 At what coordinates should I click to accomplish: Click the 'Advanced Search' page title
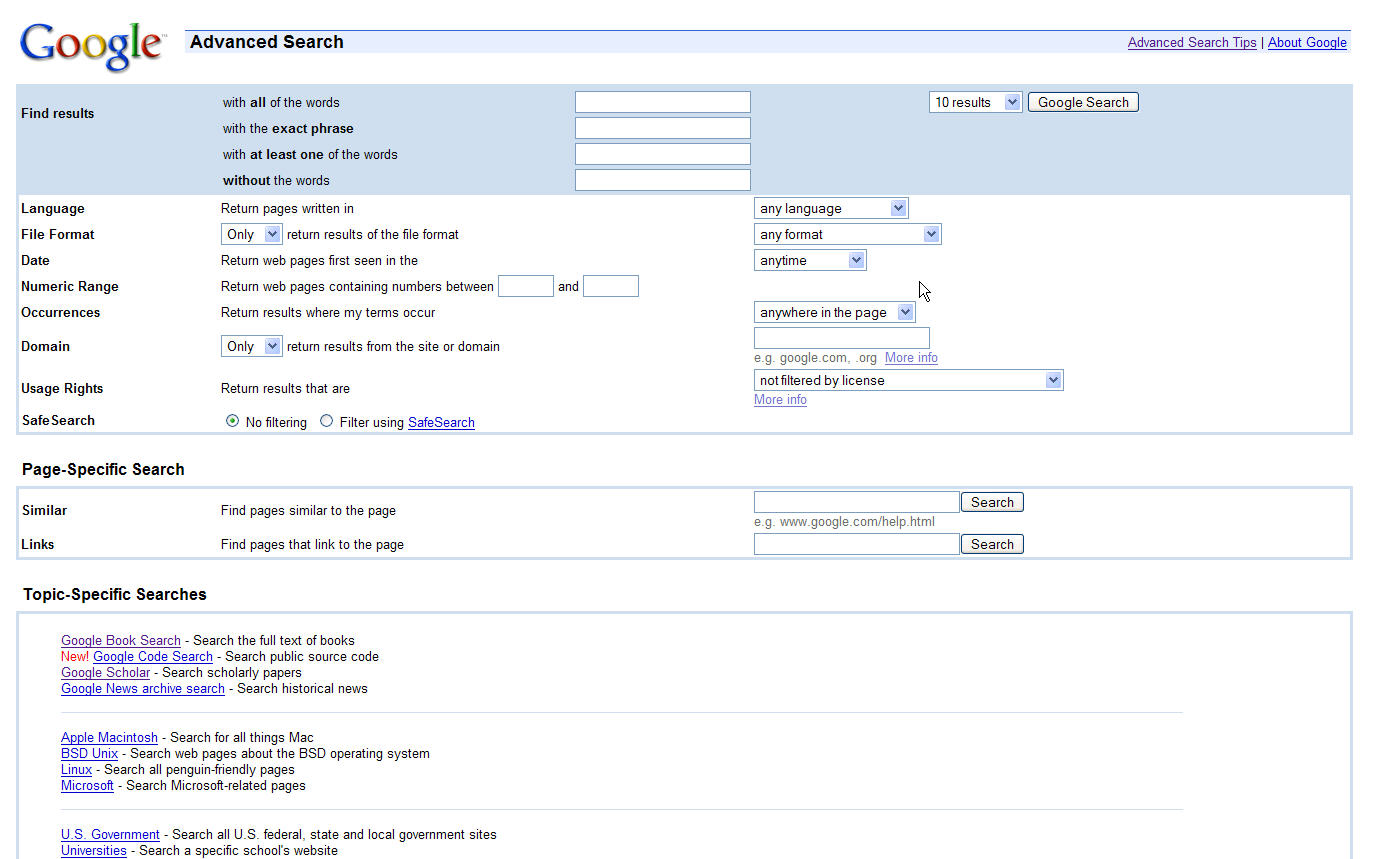(x=267, y=42)
